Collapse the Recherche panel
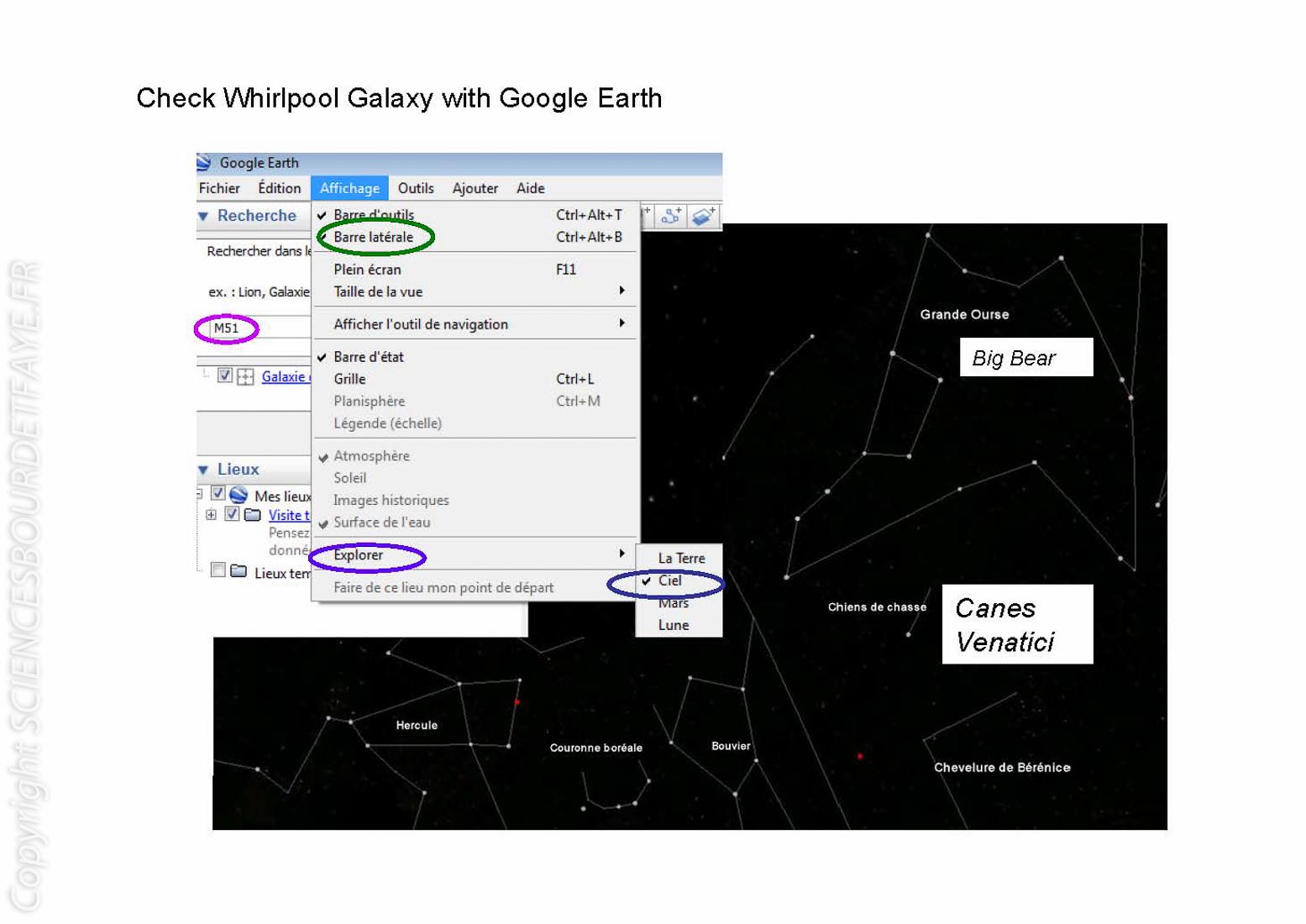This screenshot has width=1306, height=924. pos(203,217)
